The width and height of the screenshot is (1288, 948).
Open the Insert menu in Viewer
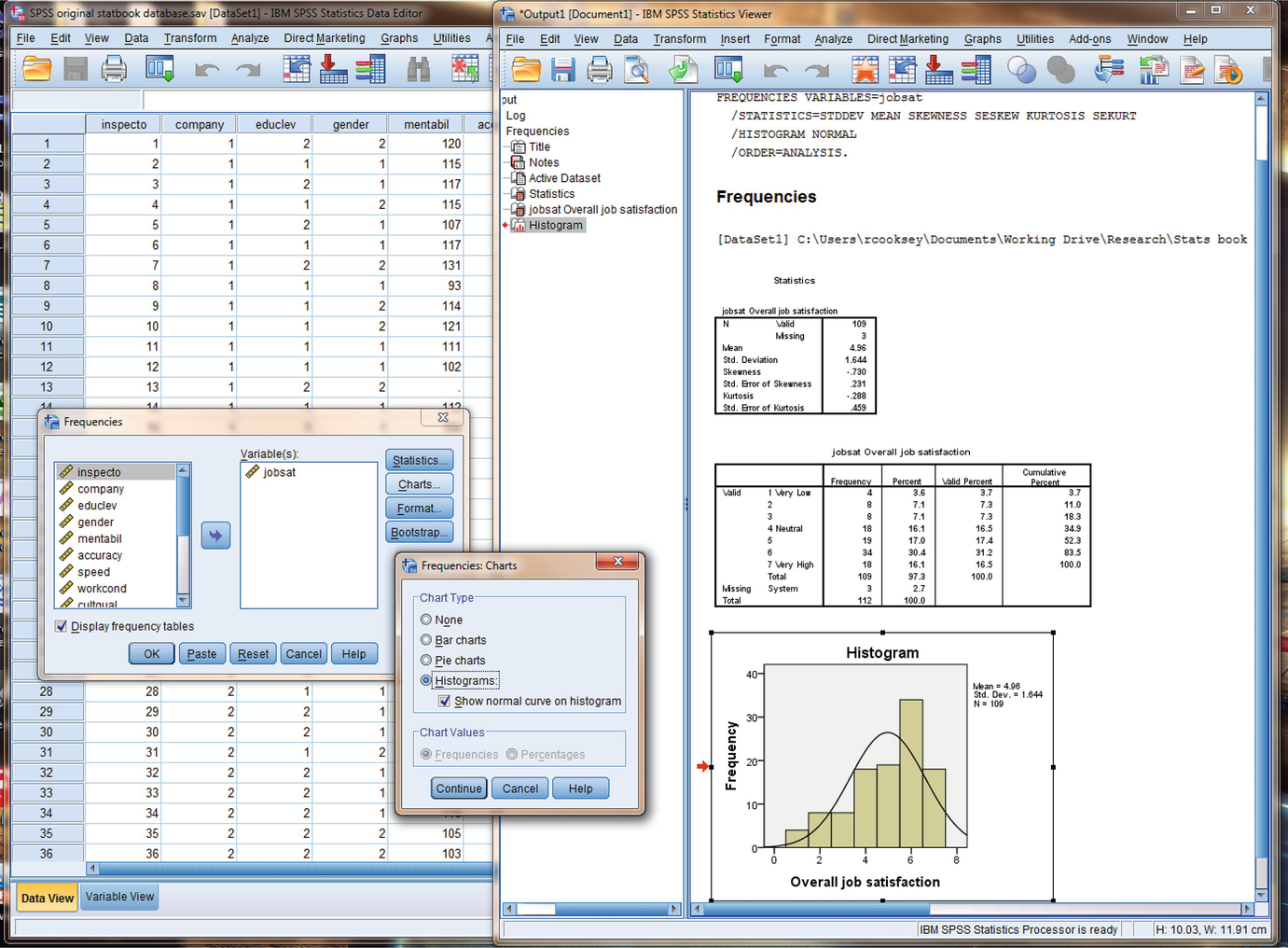coord(735,39)
